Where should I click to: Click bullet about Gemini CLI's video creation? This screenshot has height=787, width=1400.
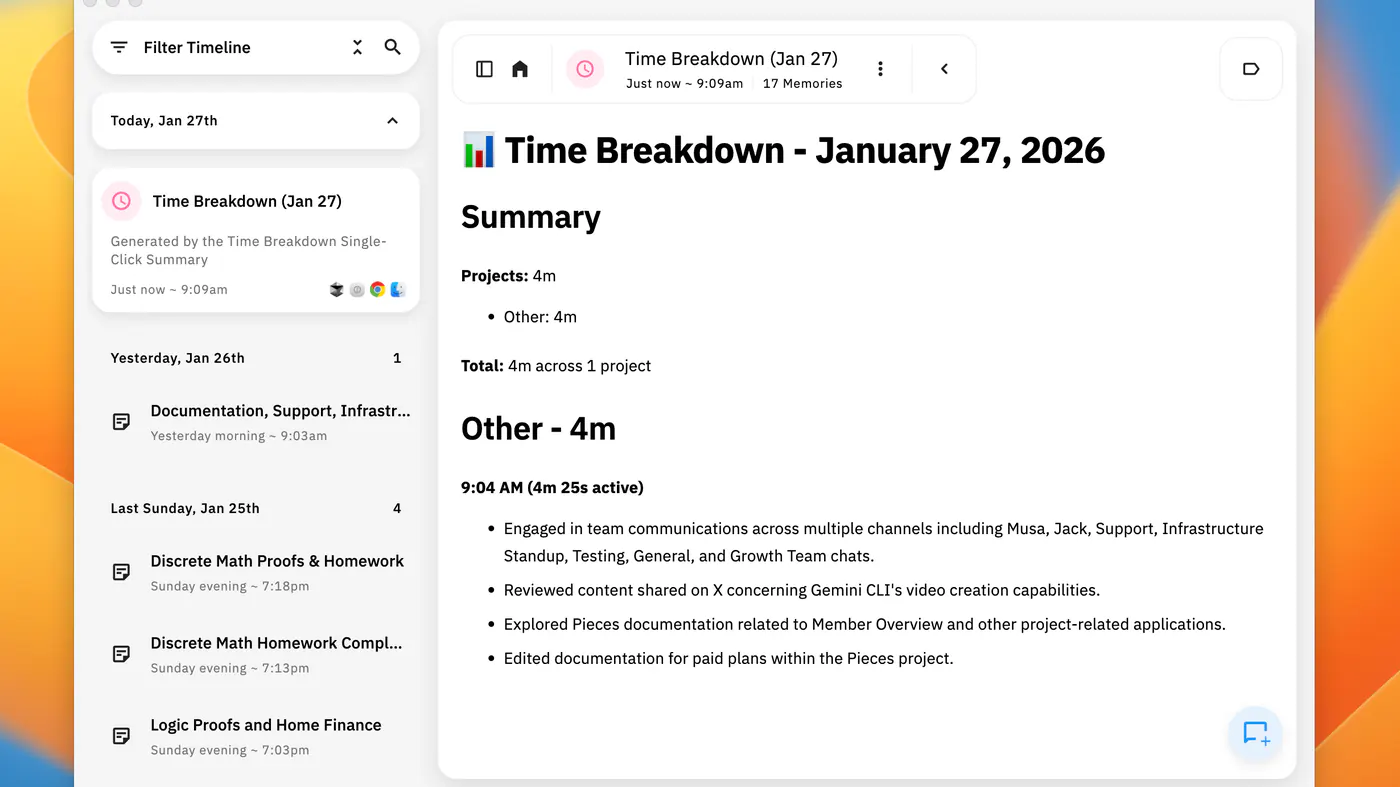point(802,590)
